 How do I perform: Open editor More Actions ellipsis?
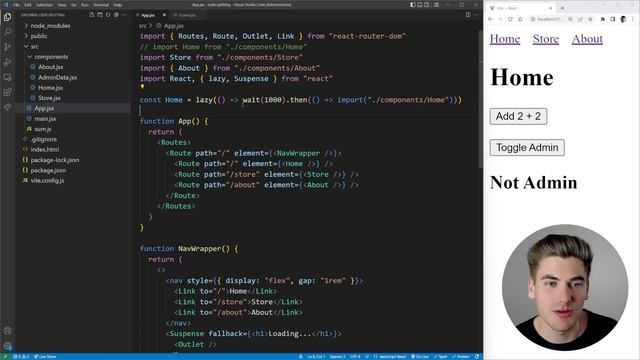[x=476, y=15]
